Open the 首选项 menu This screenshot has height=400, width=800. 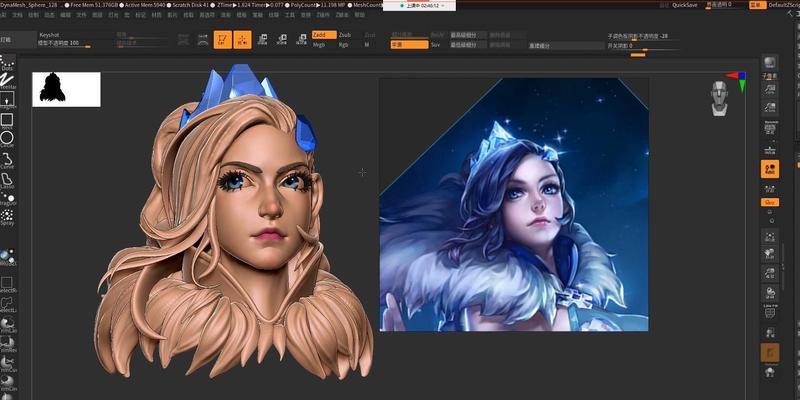(207, 15)
